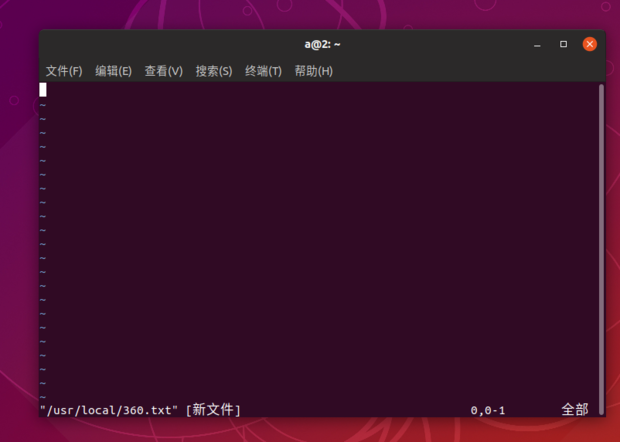The width and height of the screenshot is (620, 442).
Task: Open the 查看(V) menu
Action: (163, 71)
